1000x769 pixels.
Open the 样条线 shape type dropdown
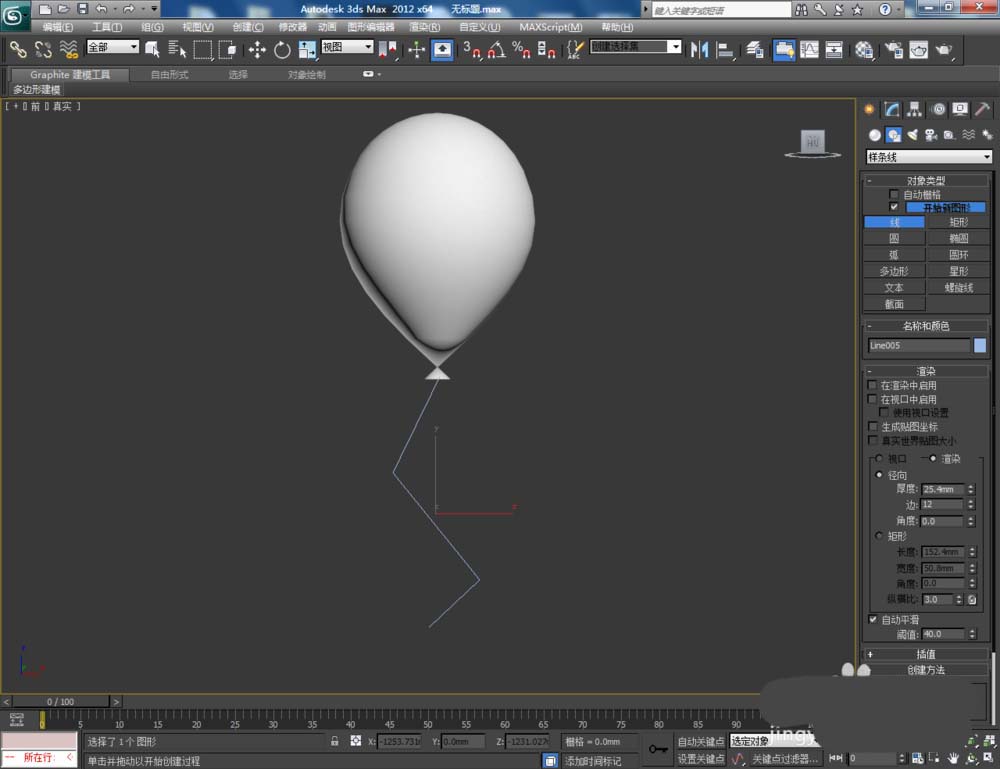tap(928, 157)
